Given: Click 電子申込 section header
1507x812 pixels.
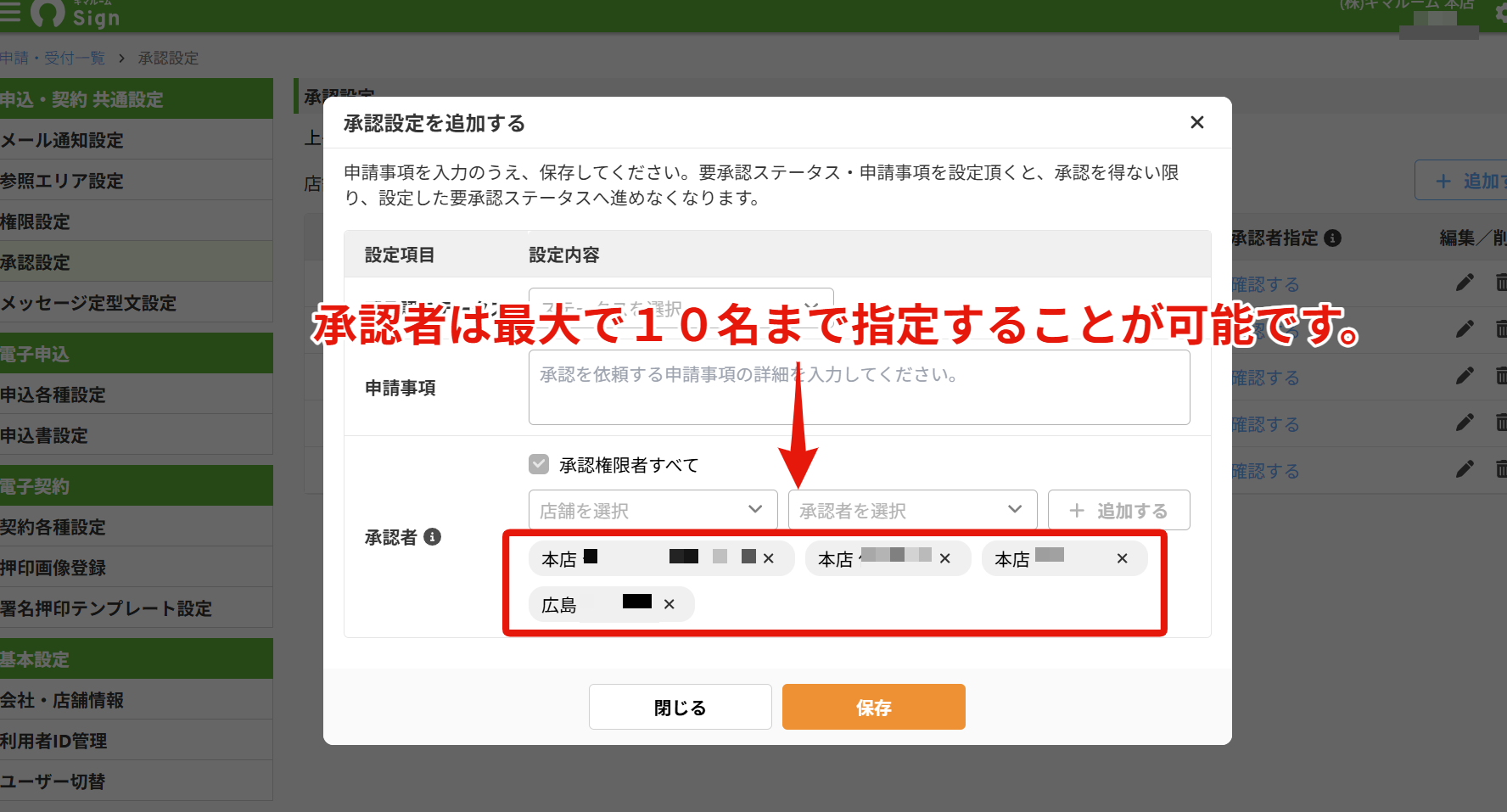Looking at the screenshot, I should click(136, 354).
